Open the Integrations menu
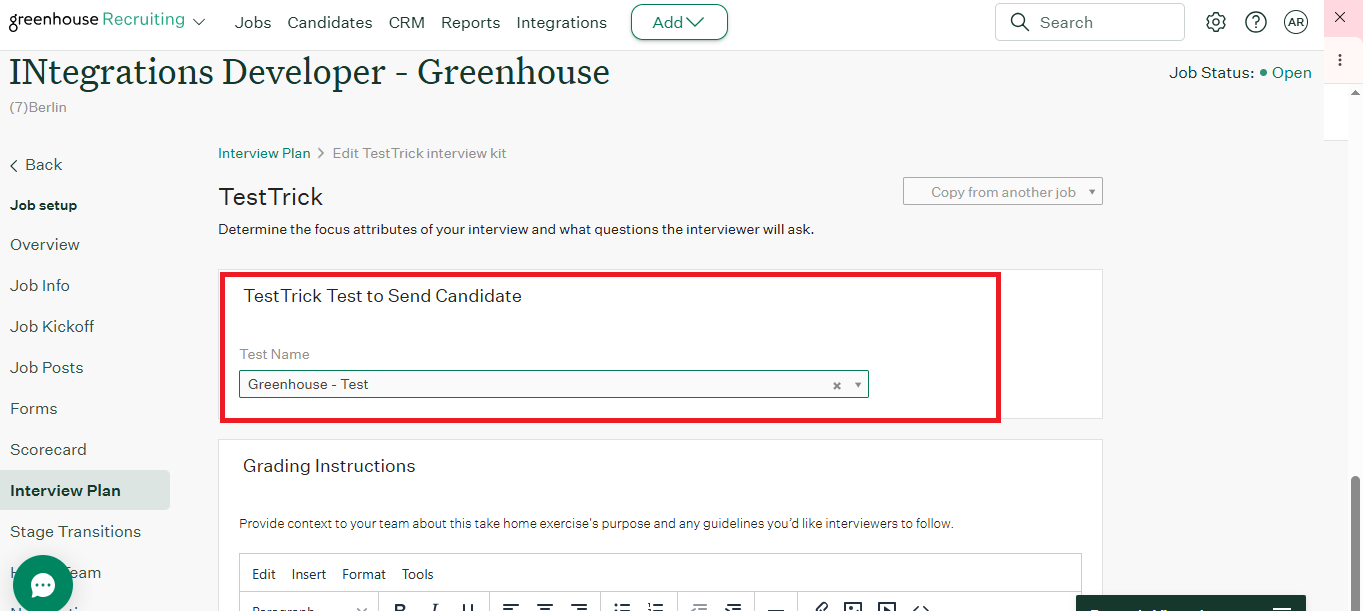Screen dimensions: 1363x611 562,22
